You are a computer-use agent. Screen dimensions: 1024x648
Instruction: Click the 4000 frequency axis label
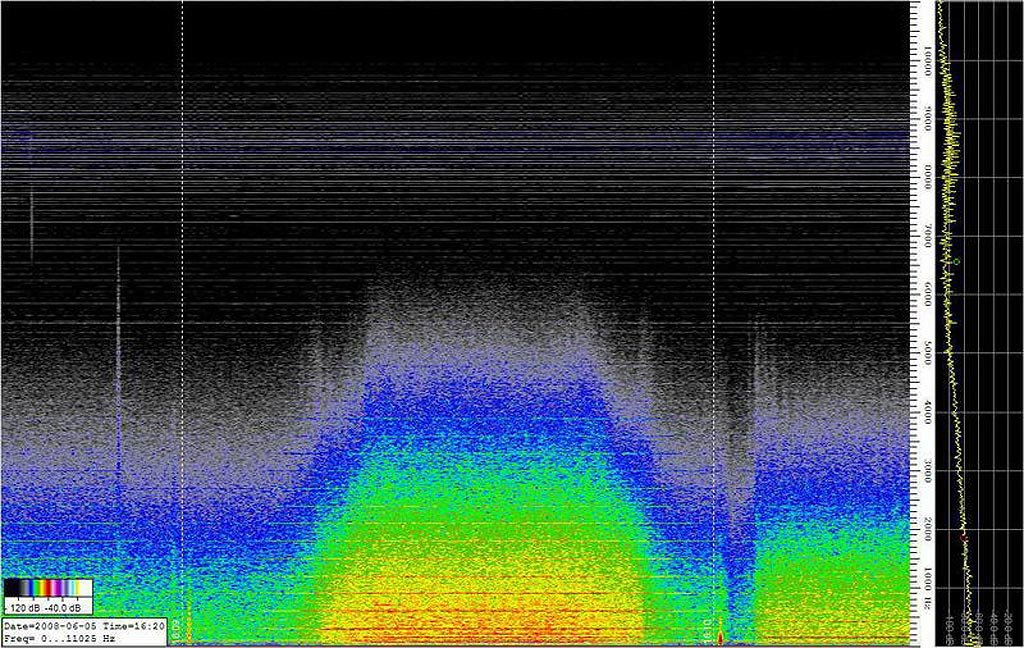tap(926, 412)
